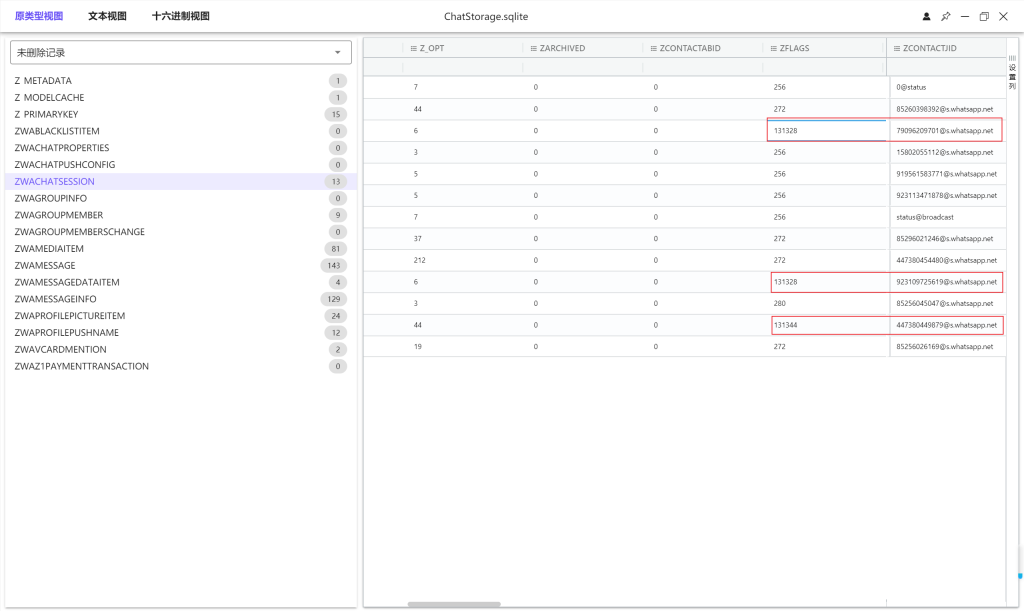Click the ZCONTACTJID column menu icon
The height and width of the screenshot is (611, 1024).
(x=896, y=48)
